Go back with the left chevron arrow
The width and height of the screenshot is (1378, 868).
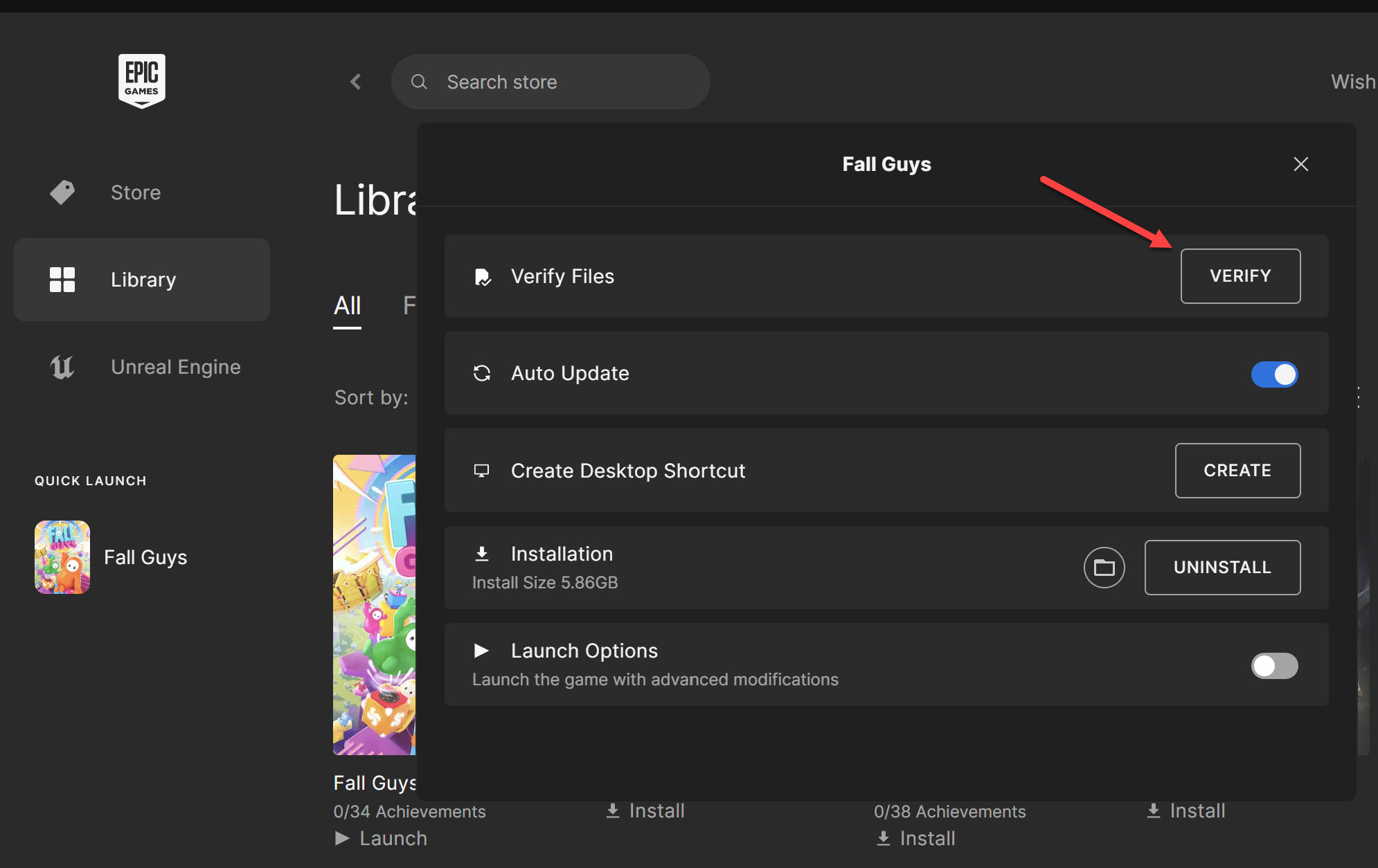tap(356, 82)
